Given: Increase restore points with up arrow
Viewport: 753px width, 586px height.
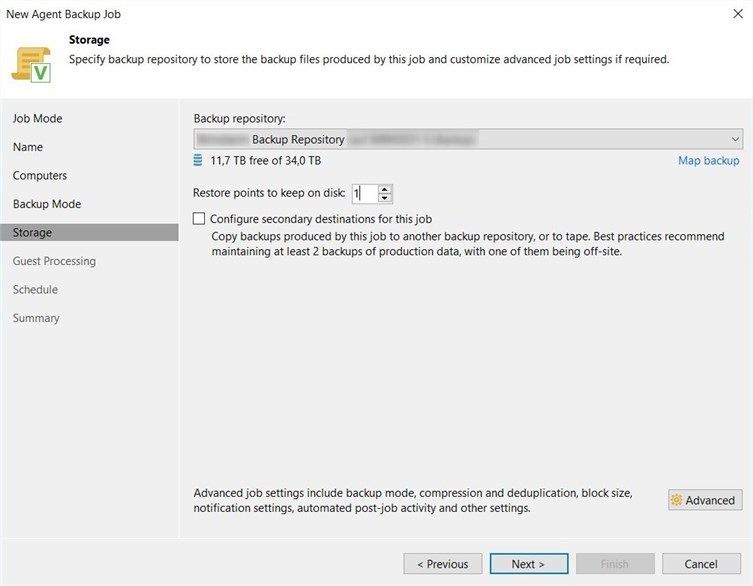Looking at the screenshot, I should click(384, 189).
